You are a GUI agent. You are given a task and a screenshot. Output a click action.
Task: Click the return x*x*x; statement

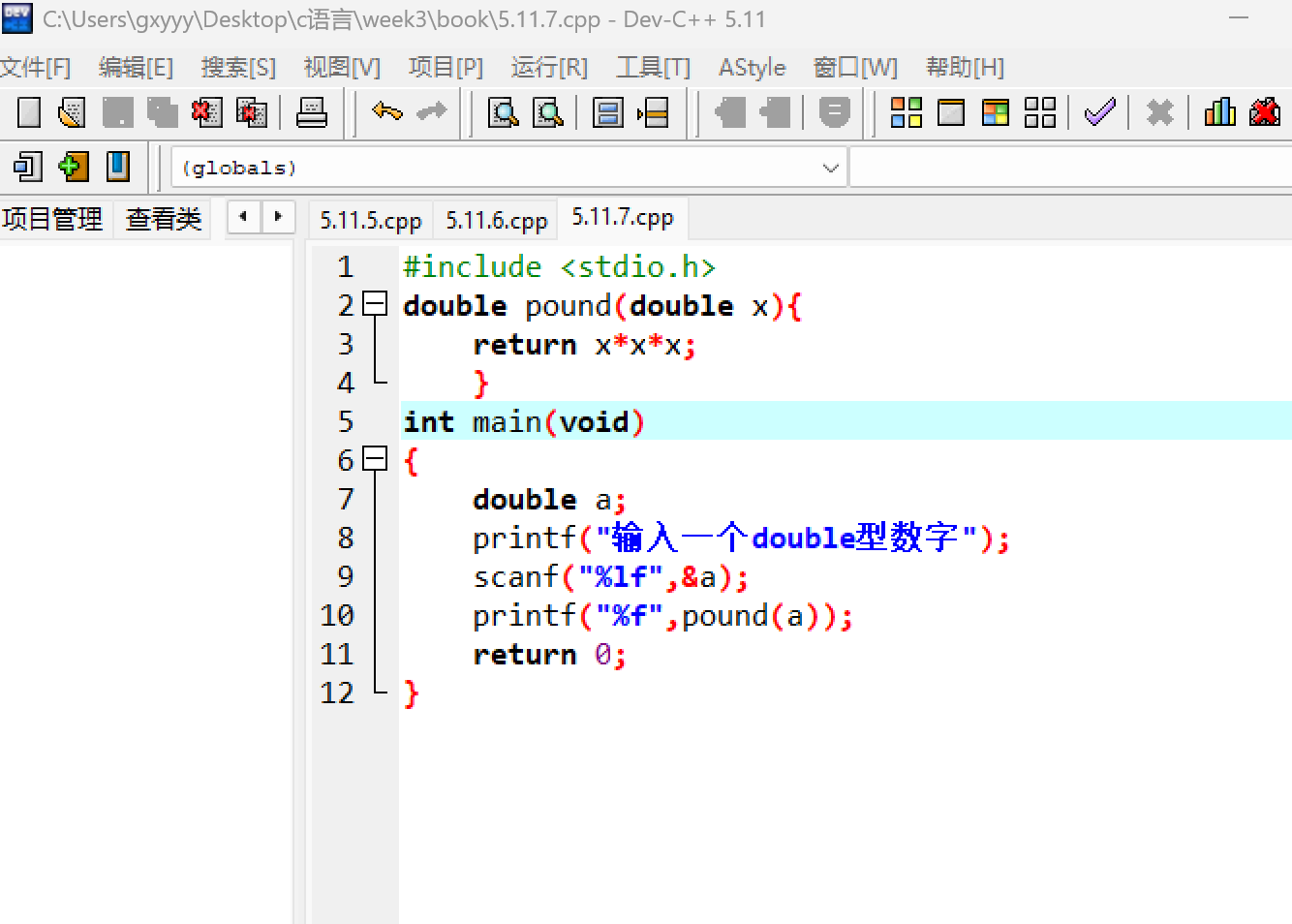pyautogui.click(x=585, y=345)
